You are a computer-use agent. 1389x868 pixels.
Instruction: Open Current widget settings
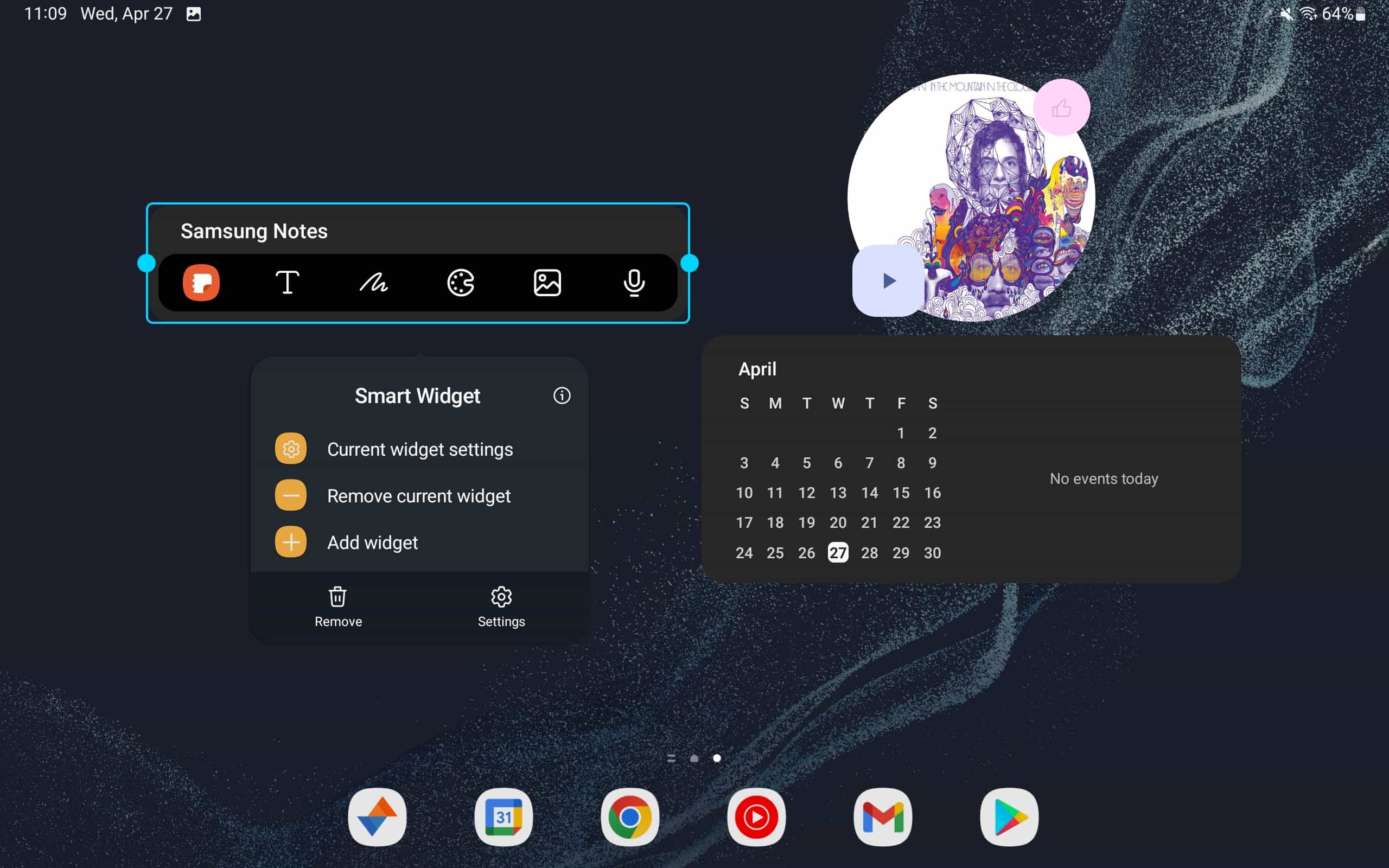pyautogui.click(x=419, y=449)
